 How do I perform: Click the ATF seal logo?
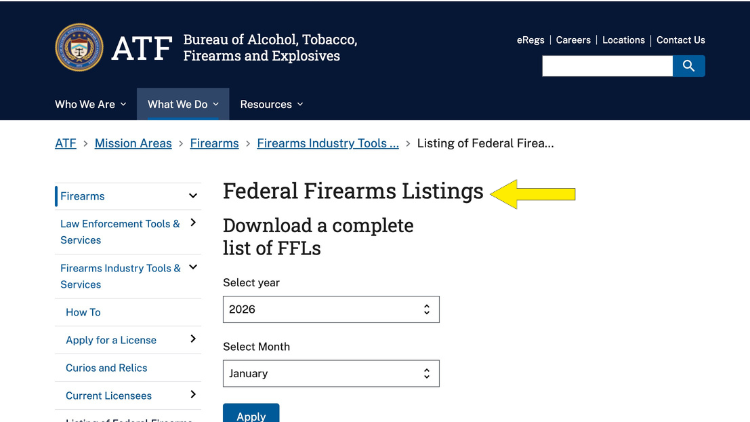coord(79,47)
